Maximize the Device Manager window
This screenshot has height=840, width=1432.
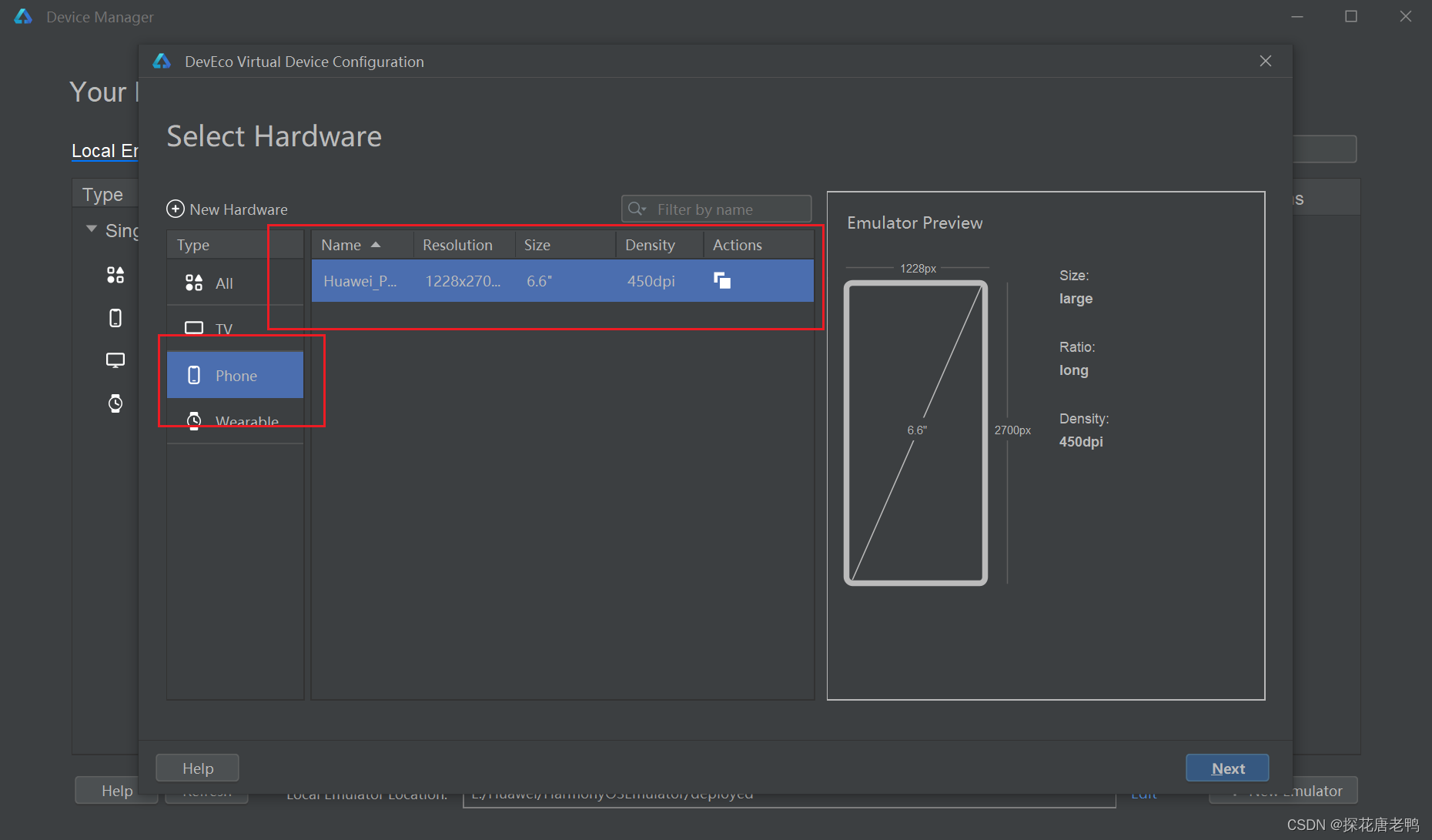click(1351, 16)
